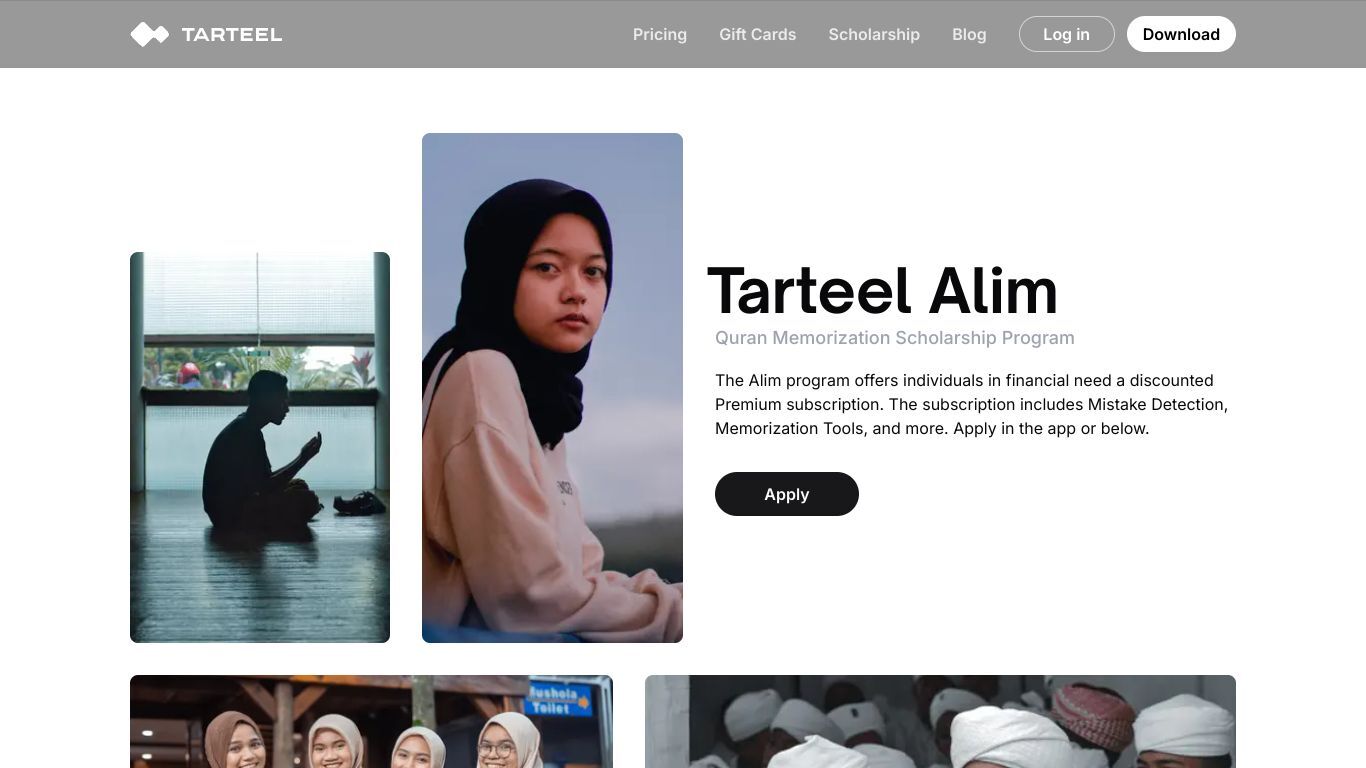Select the silhouette praying man photo

coord(260,447)
